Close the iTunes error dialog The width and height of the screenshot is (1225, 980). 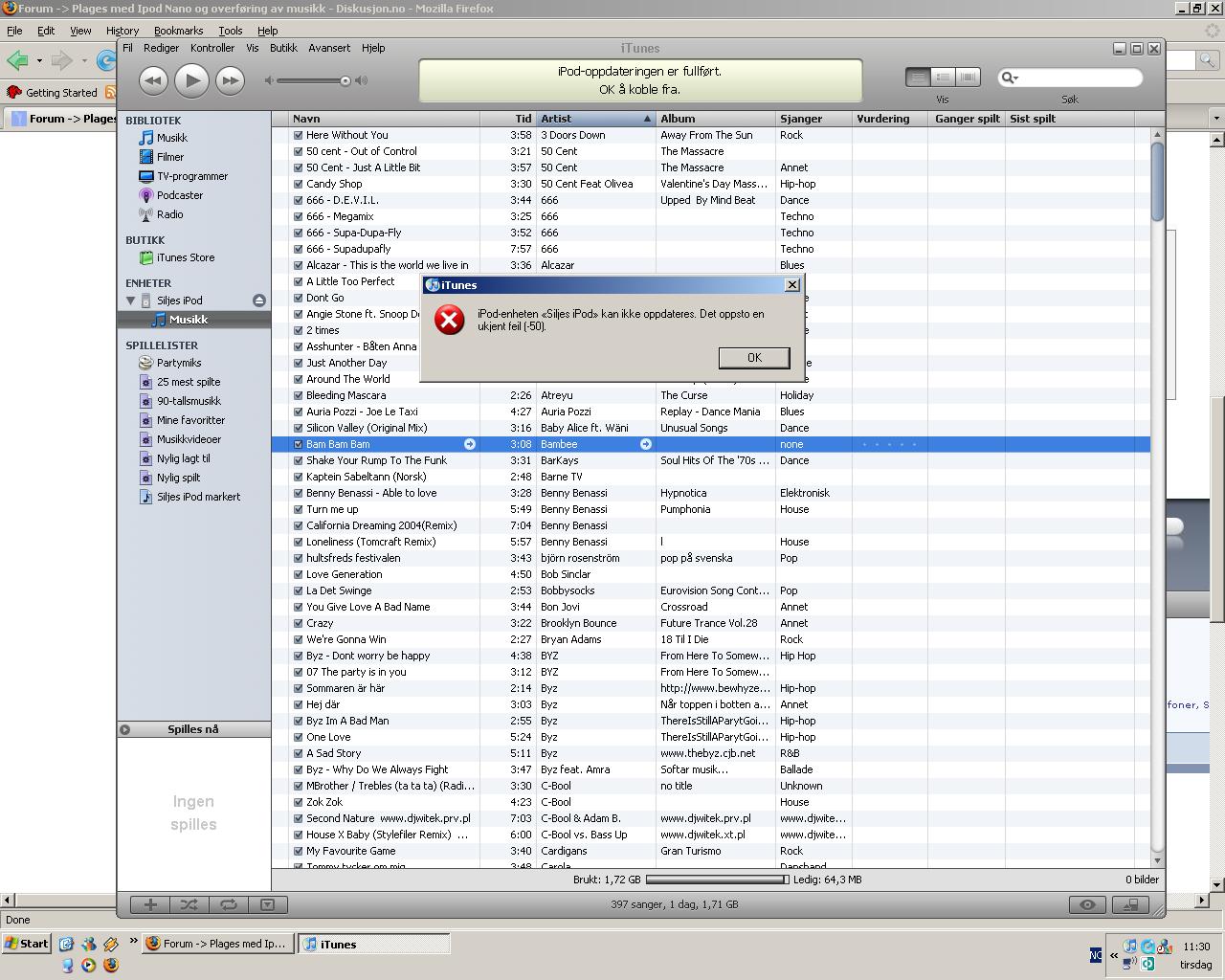point(791,285)
